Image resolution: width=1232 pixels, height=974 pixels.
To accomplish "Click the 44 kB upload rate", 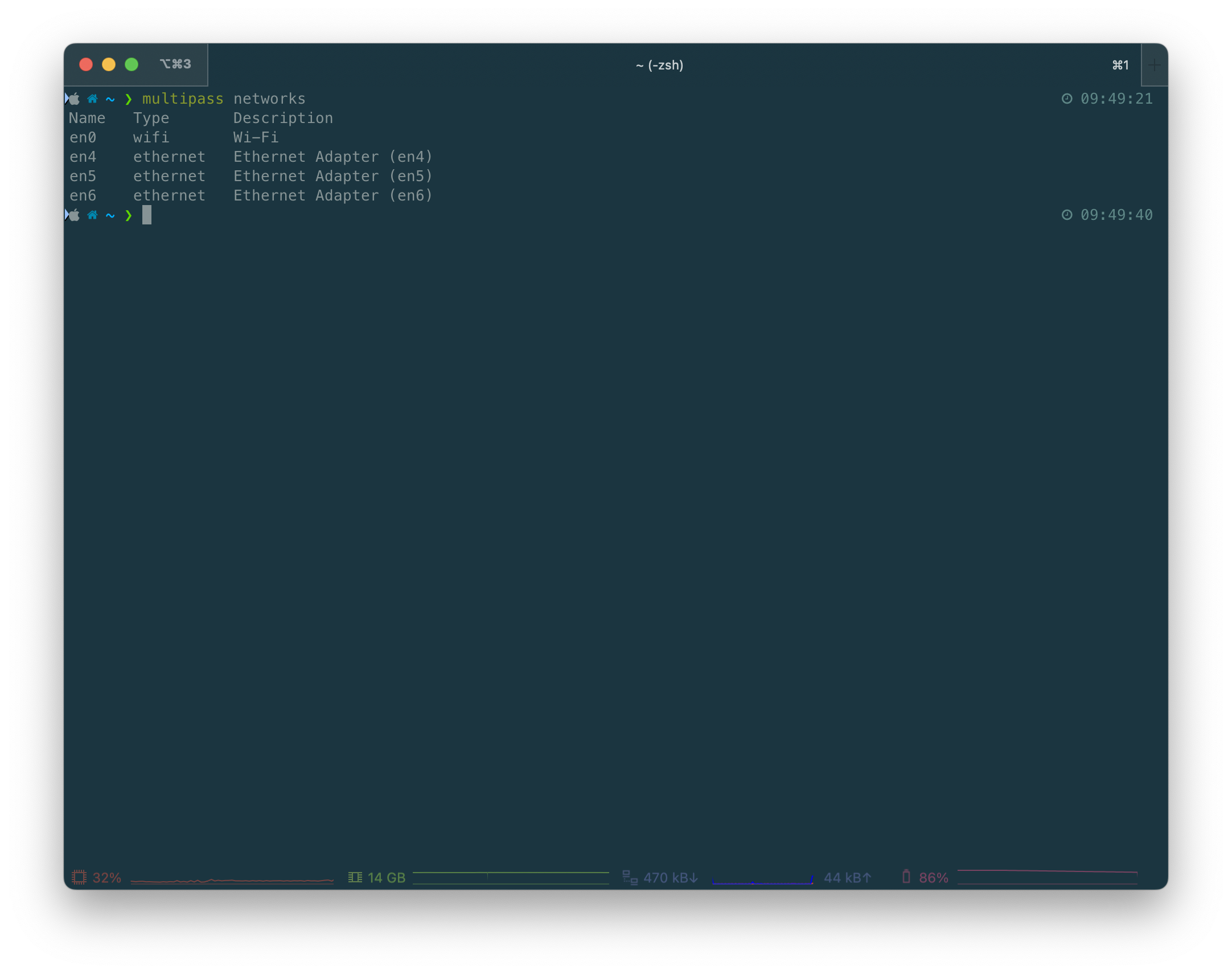I will 847,878.
